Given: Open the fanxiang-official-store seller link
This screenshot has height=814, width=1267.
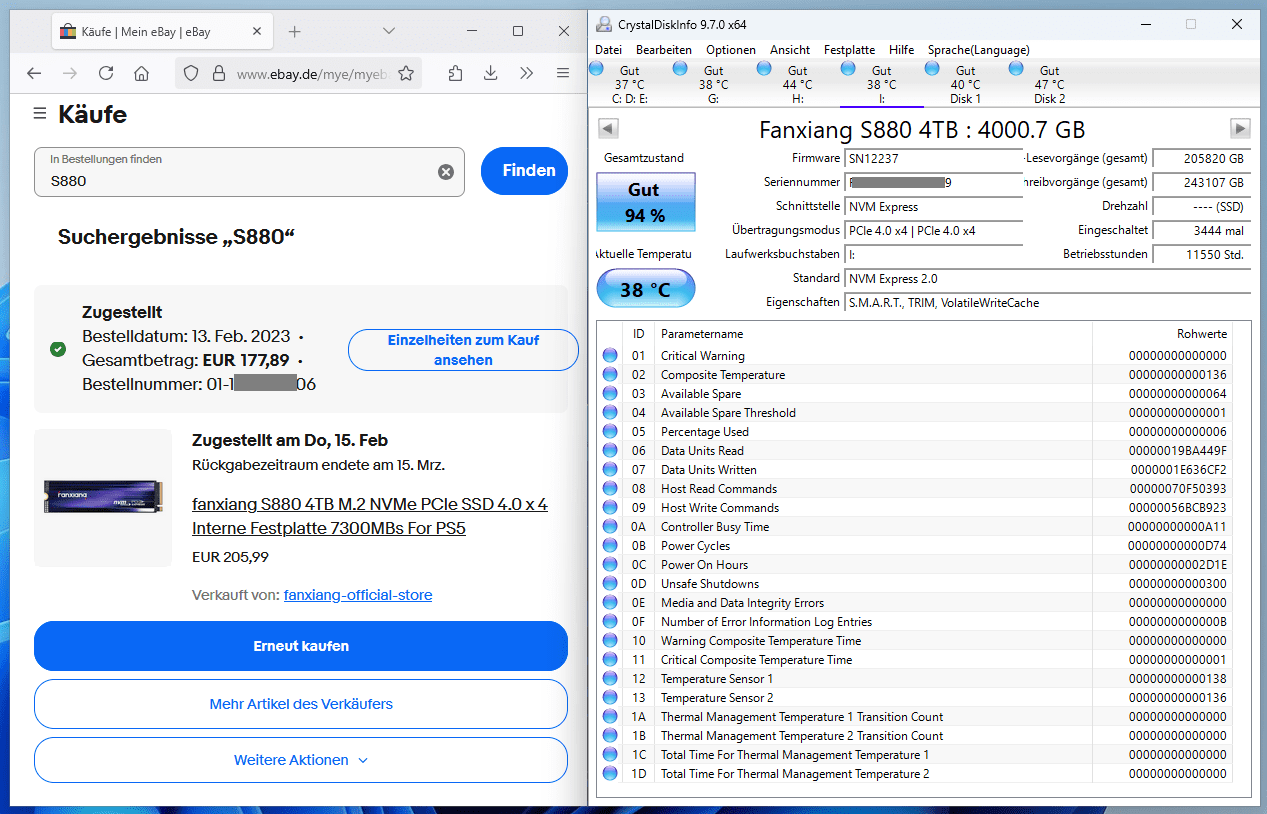Looking at the screenshot, I should [x=358, y=595].
